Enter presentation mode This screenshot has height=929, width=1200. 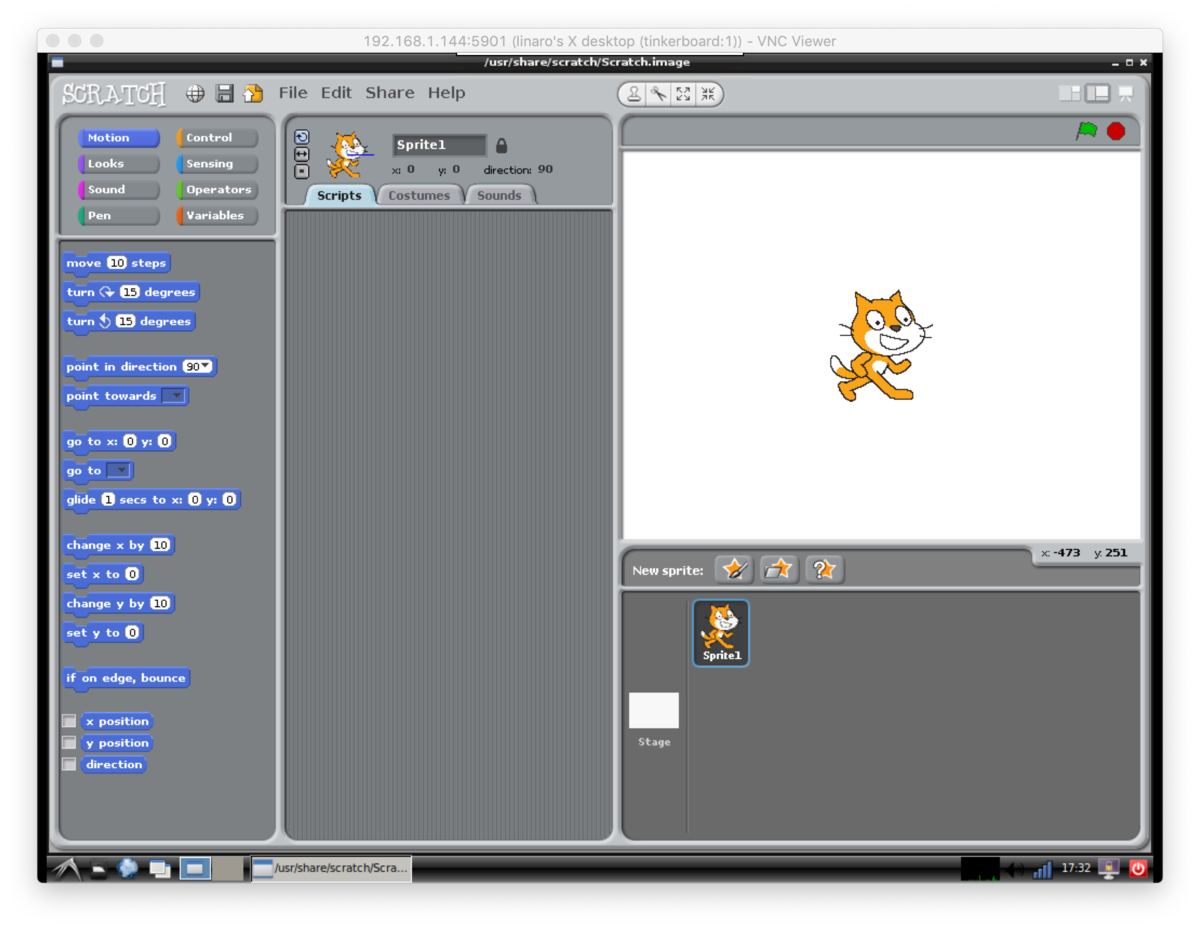(1126, 93)
